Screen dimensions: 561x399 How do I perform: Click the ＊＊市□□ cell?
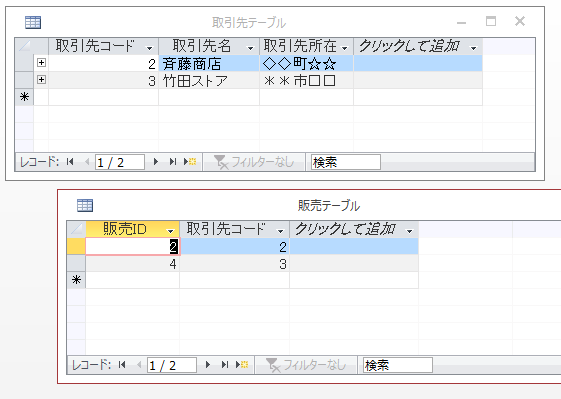click(x=306, y=80)
